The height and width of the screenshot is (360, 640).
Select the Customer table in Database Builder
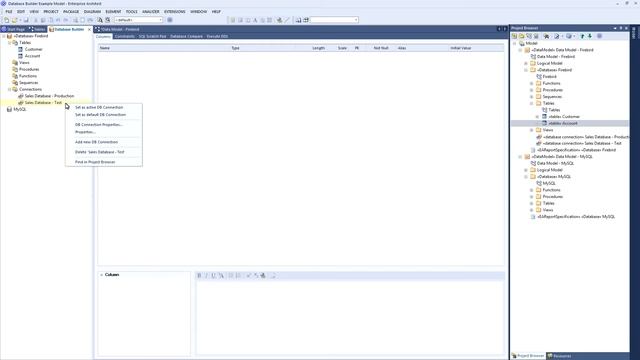(33, 49)
